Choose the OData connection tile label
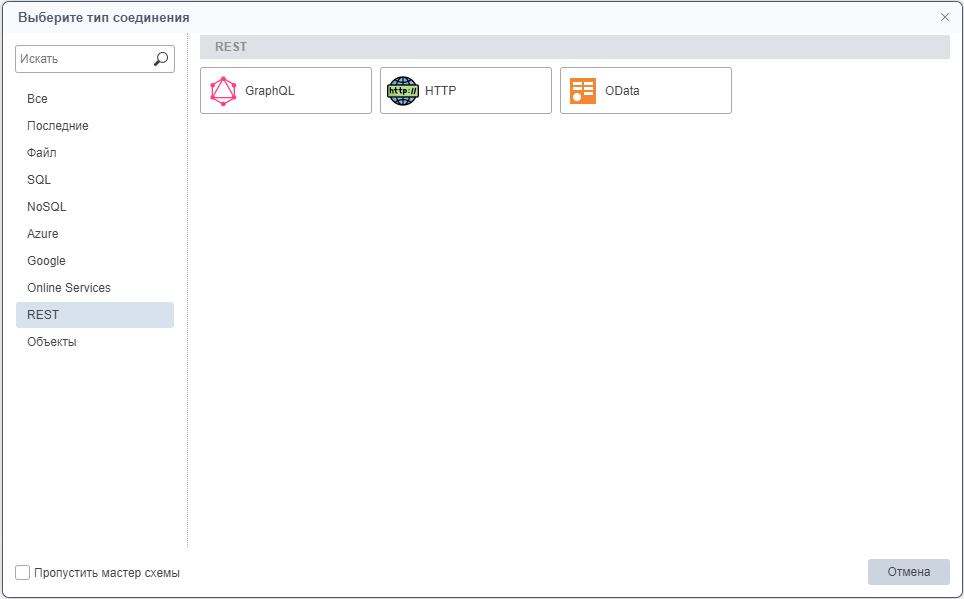The height and width of the screenshot is (599, 964). tap(622, 91)
